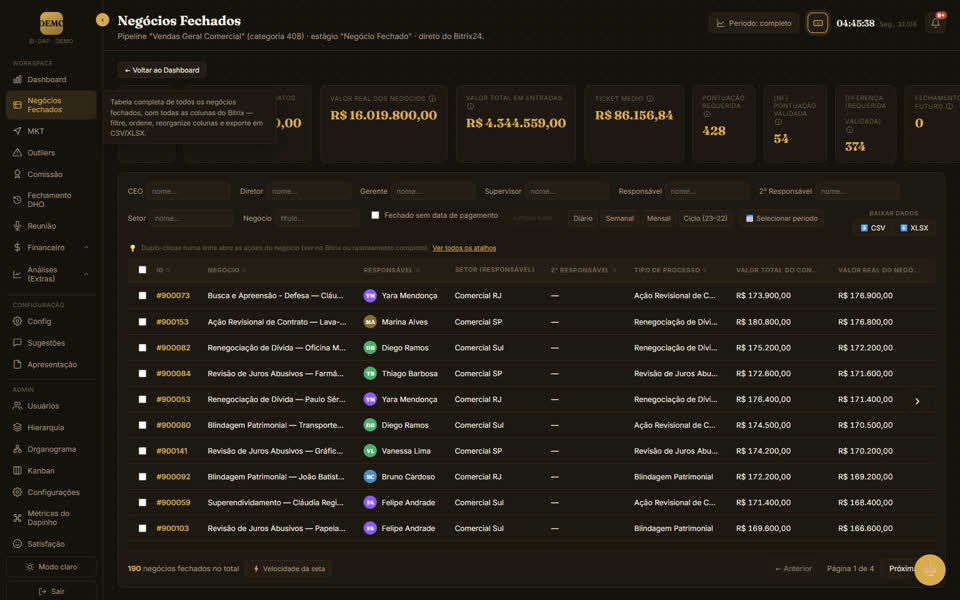Open Config gear under Configuração
Viewport: 960px width, 600px height.
tap(17, 321)
